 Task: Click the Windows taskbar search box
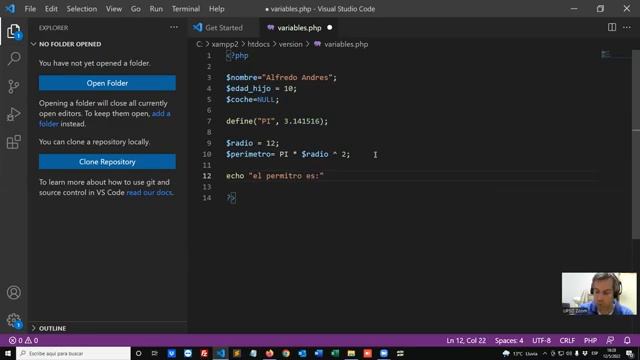point(73,353)
